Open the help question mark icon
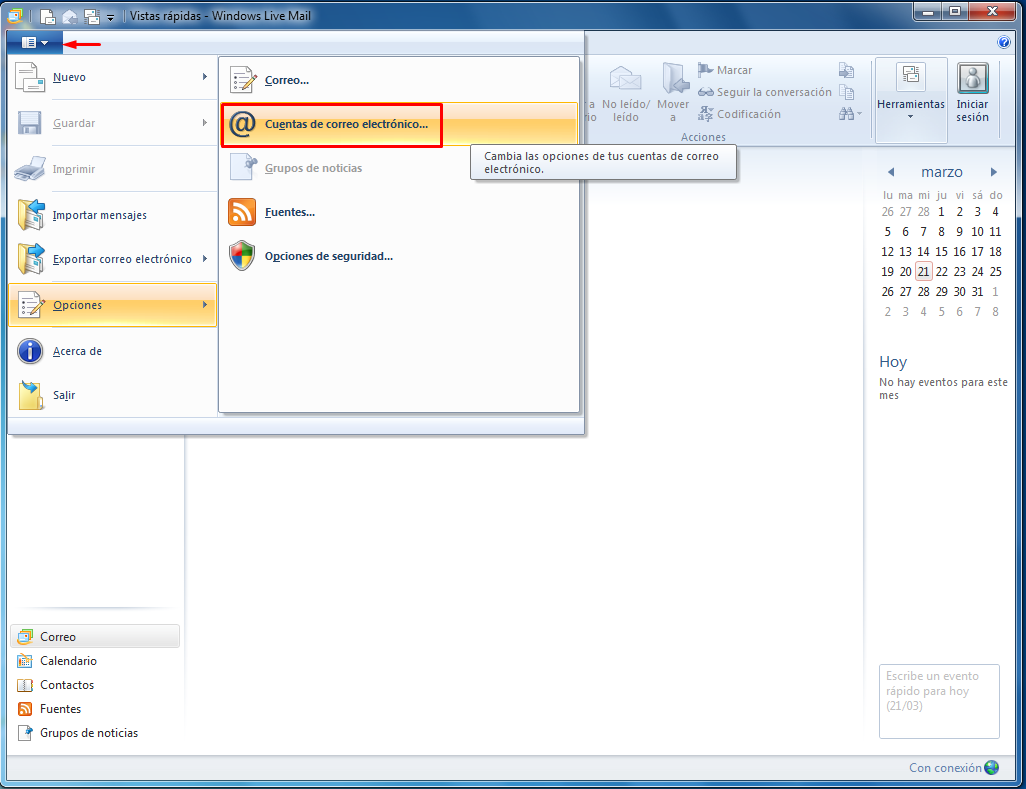This screenshot has height=789, width=1026. point(1004,43)
